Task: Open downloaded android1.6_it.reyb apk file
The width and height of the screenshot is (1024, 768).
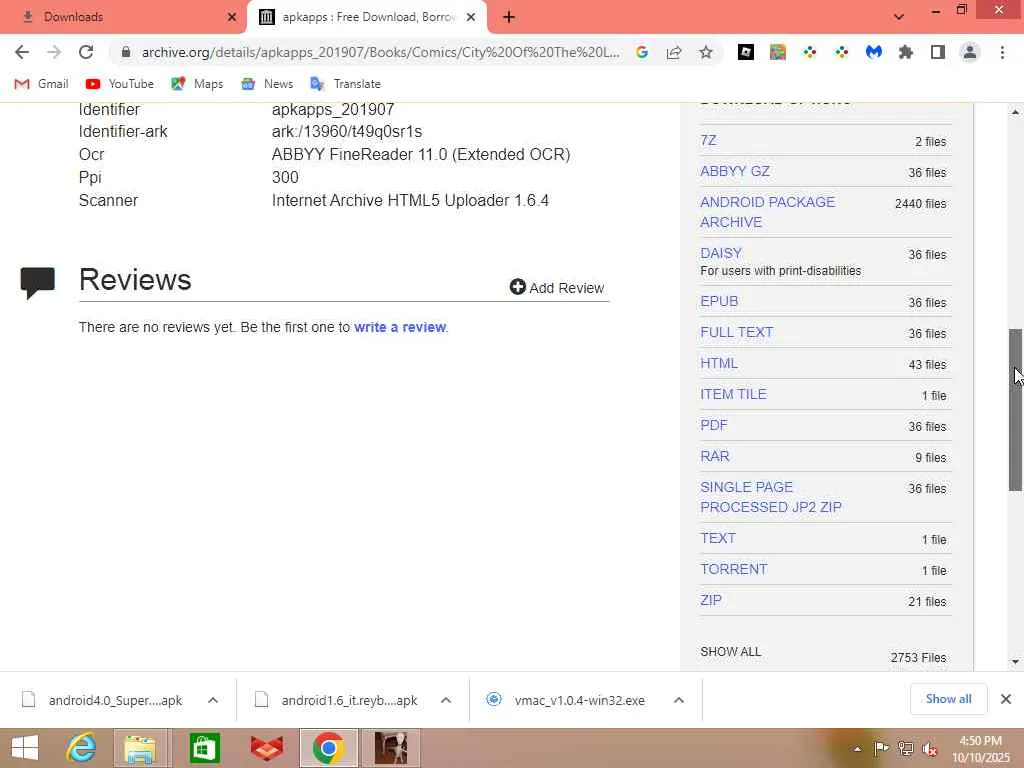Action: click(x=336, y=700)
